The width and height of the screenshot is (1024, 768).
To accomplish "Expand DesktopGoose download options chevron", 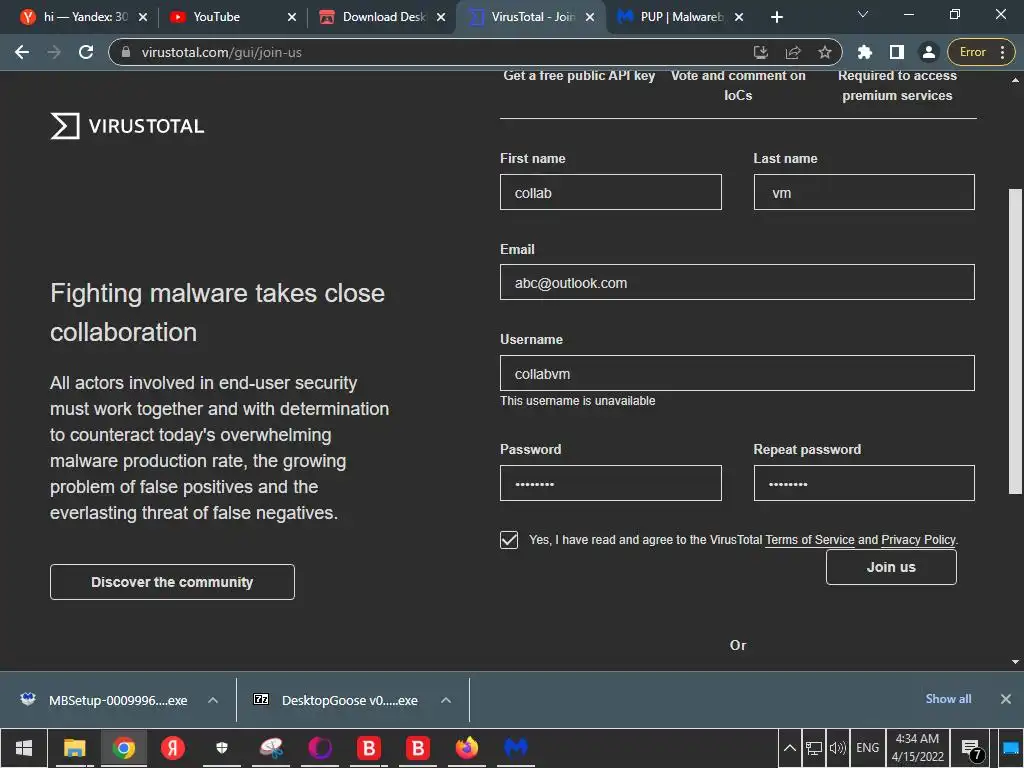I will tap(446, 700).
